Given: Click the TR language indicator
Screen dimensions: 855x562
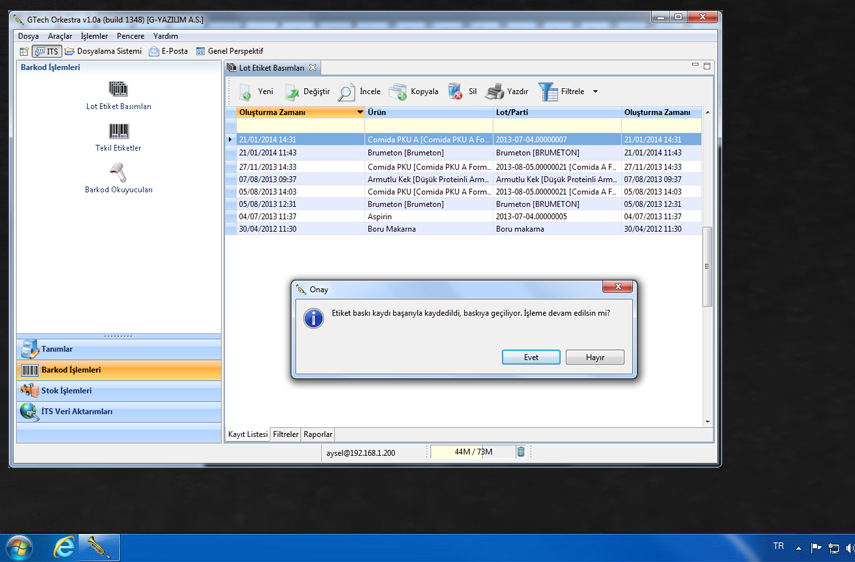Looking at the screenshot, I should 779,546.
